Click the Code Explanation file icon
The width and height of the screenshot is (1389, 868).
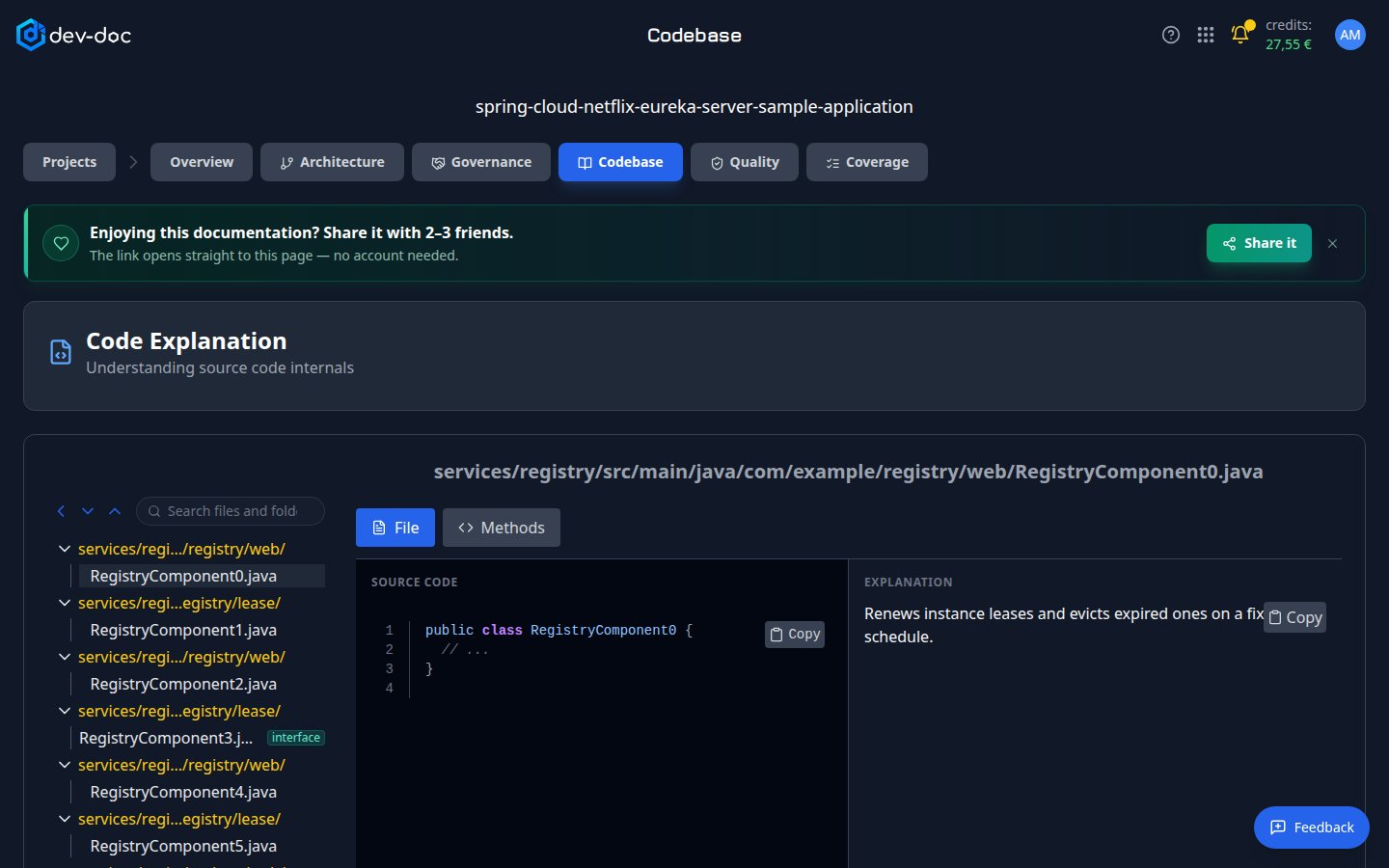(x=61, y=352)
